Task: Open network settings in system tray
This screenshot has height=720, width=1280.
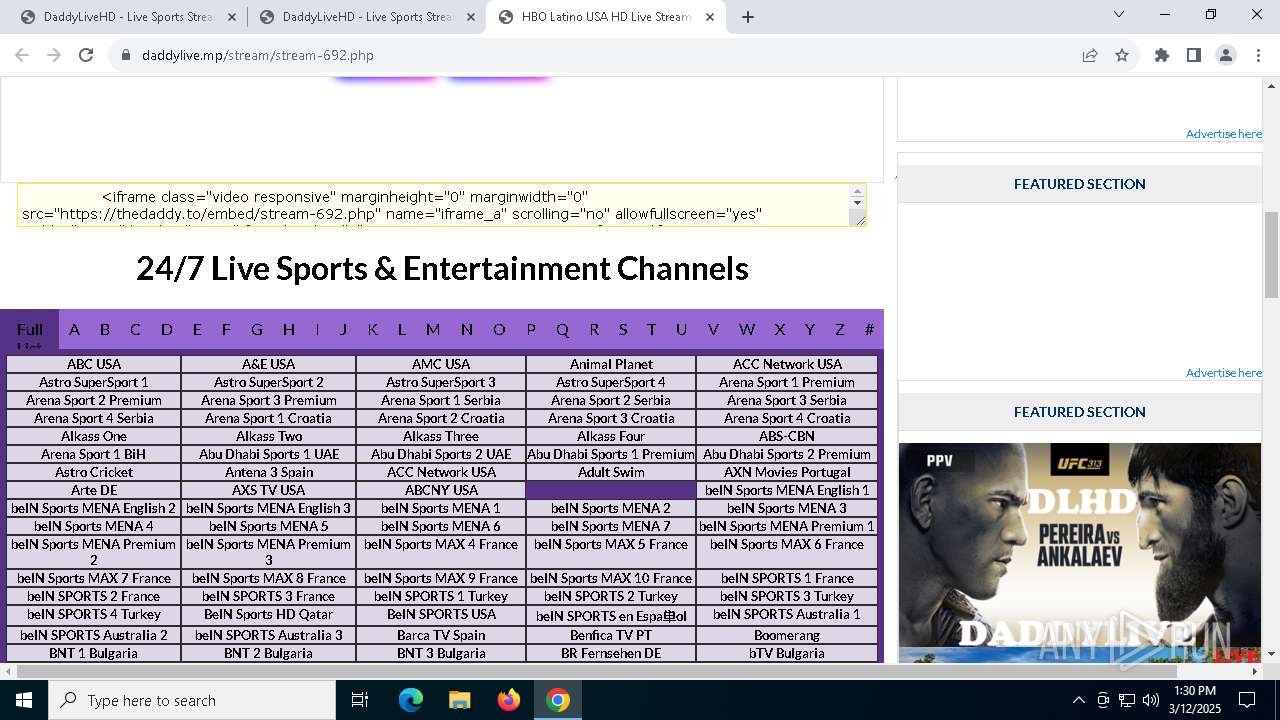Action: click(x=1127, y=700)
